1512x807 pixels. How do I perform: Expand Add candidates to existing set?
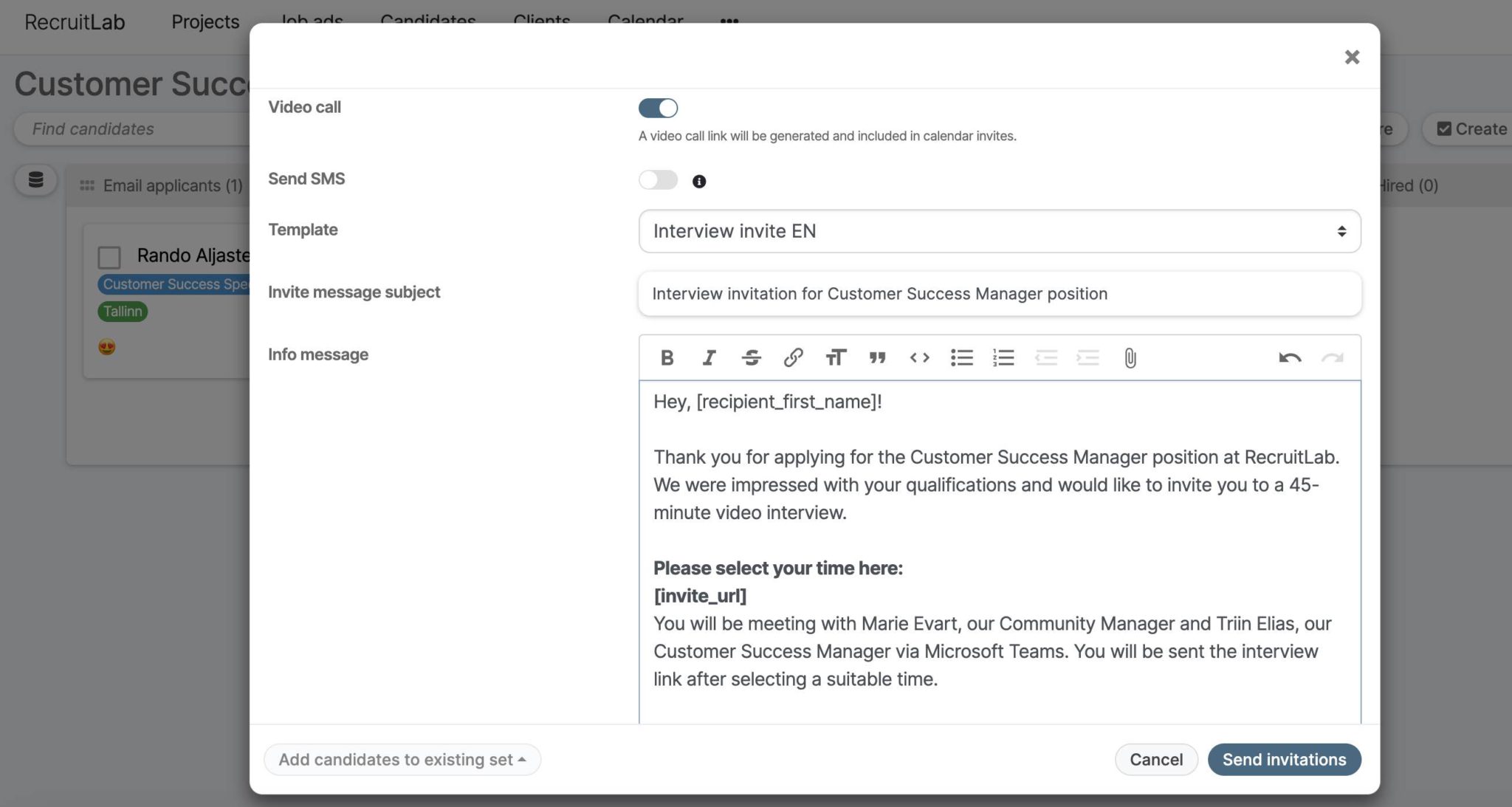[x=402, y=759]
